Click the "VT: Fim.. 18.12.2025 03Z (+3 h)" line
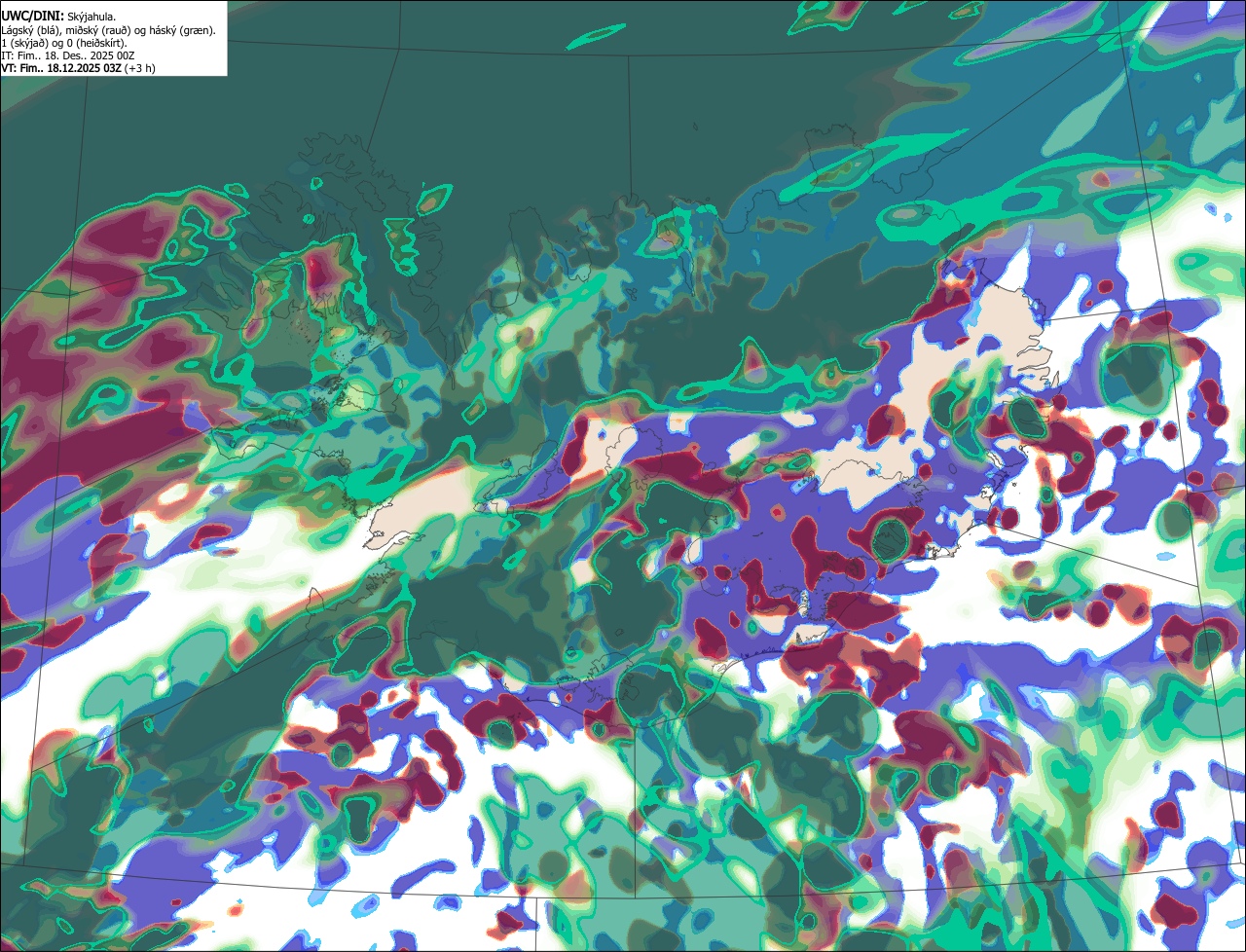Image resolution: width=1246 pixels, height=952 pixels. 78,68
